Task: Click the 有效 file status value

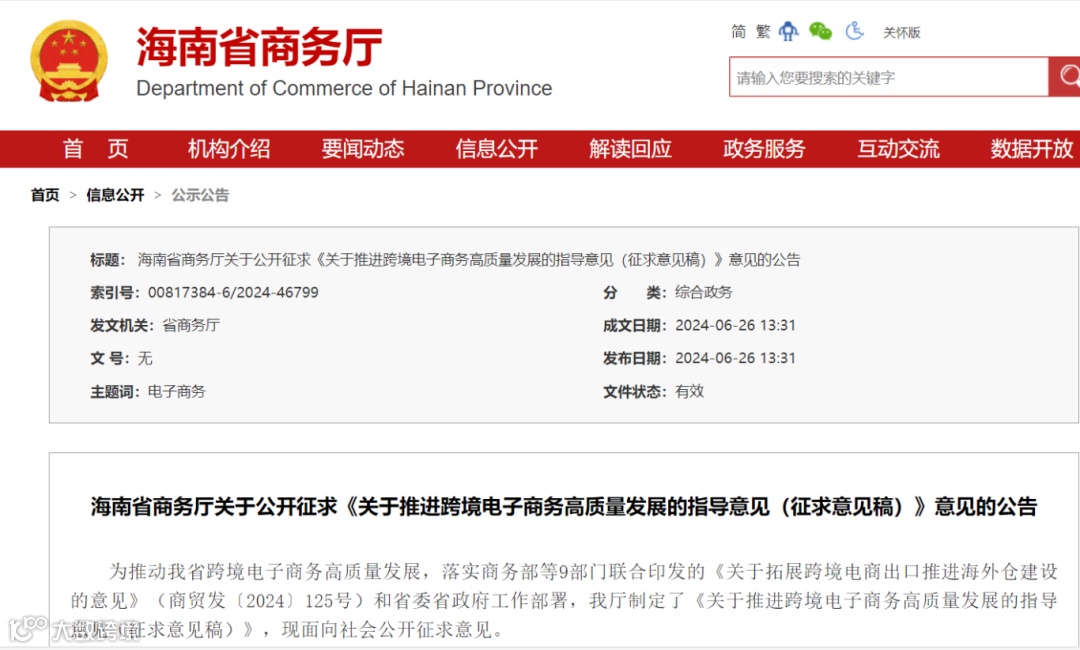Action: pyautogui.click(x=689, y=391)
